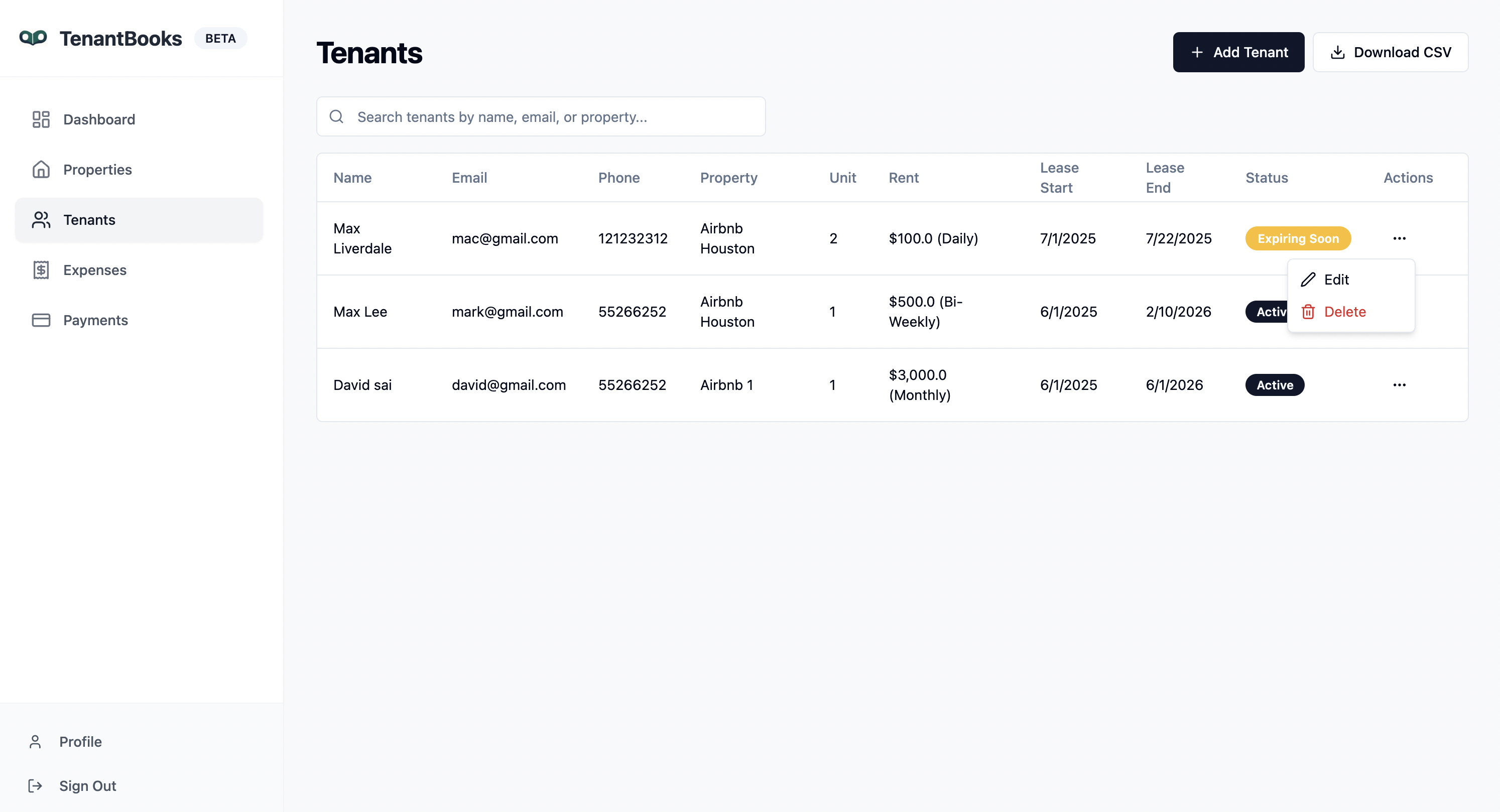
Task: Click rent $100.0 (Daily)
Action: pos(933,238)
